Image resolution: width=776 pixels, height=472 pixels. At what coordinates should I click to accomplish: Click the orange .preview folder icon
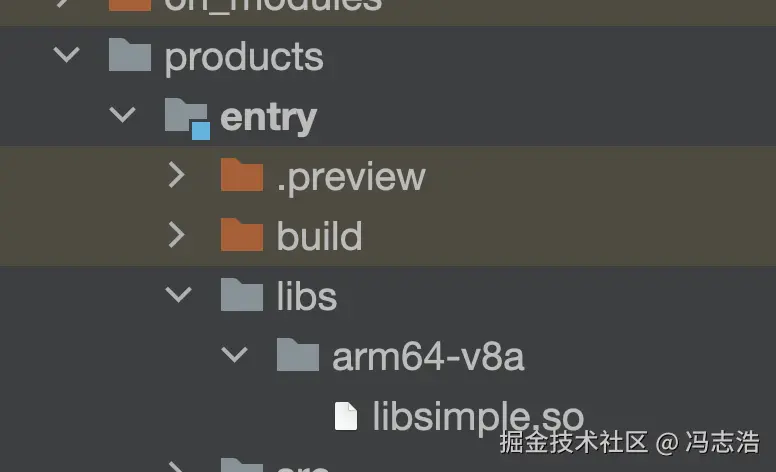pyautogui.click(x=242, y=174)
